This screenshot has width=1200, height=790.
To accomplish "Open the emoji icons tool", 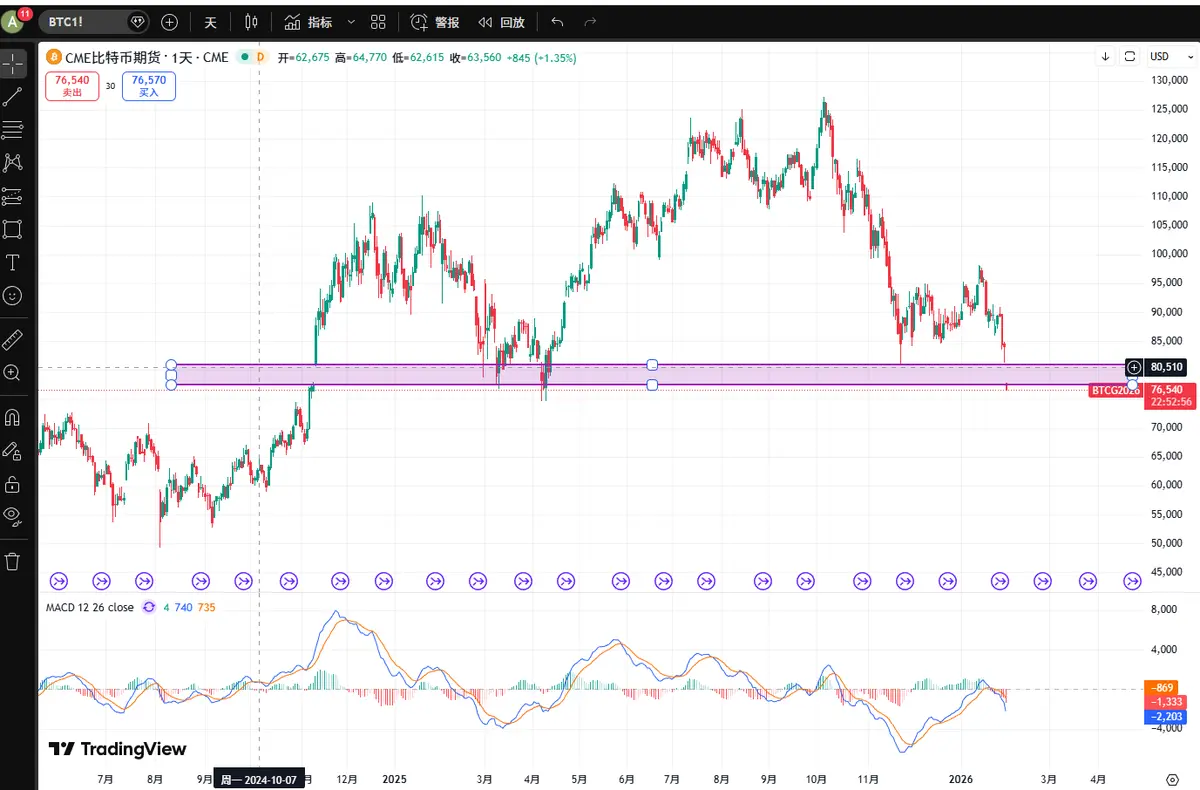I will 13,295.
